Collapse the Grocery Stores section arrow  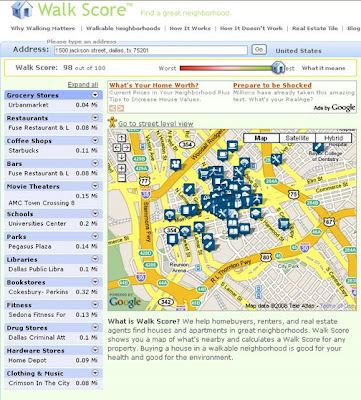pyautogui.click(x=95, y=95)
